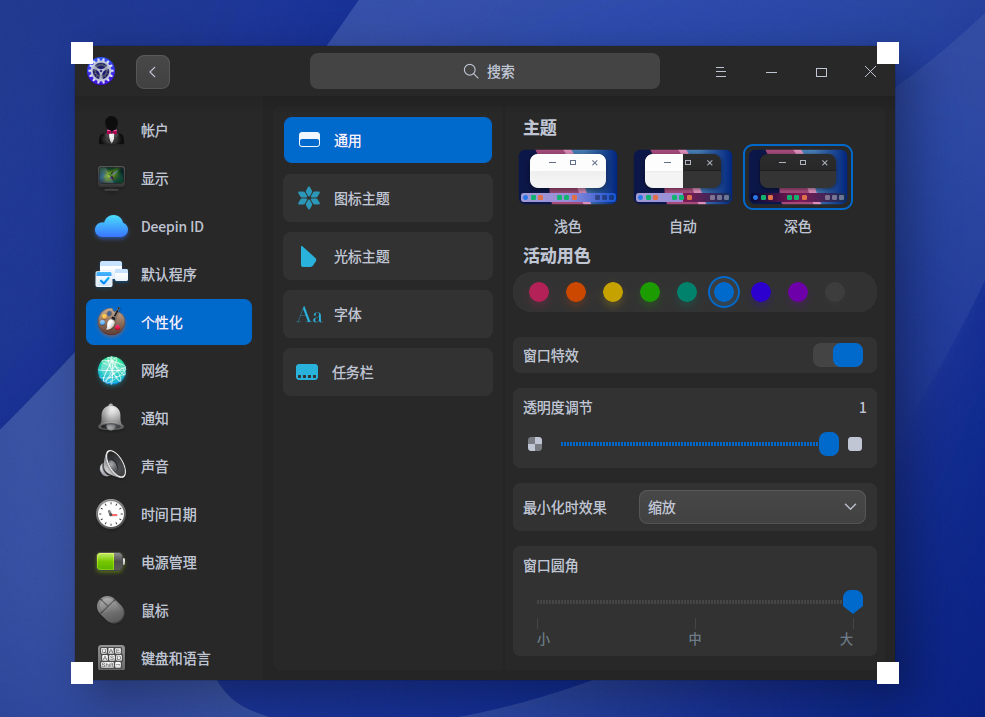This screenshot has height=717, width=985.
Task: Click the 透明度调节 slider handle
Action: pos(829,444)
